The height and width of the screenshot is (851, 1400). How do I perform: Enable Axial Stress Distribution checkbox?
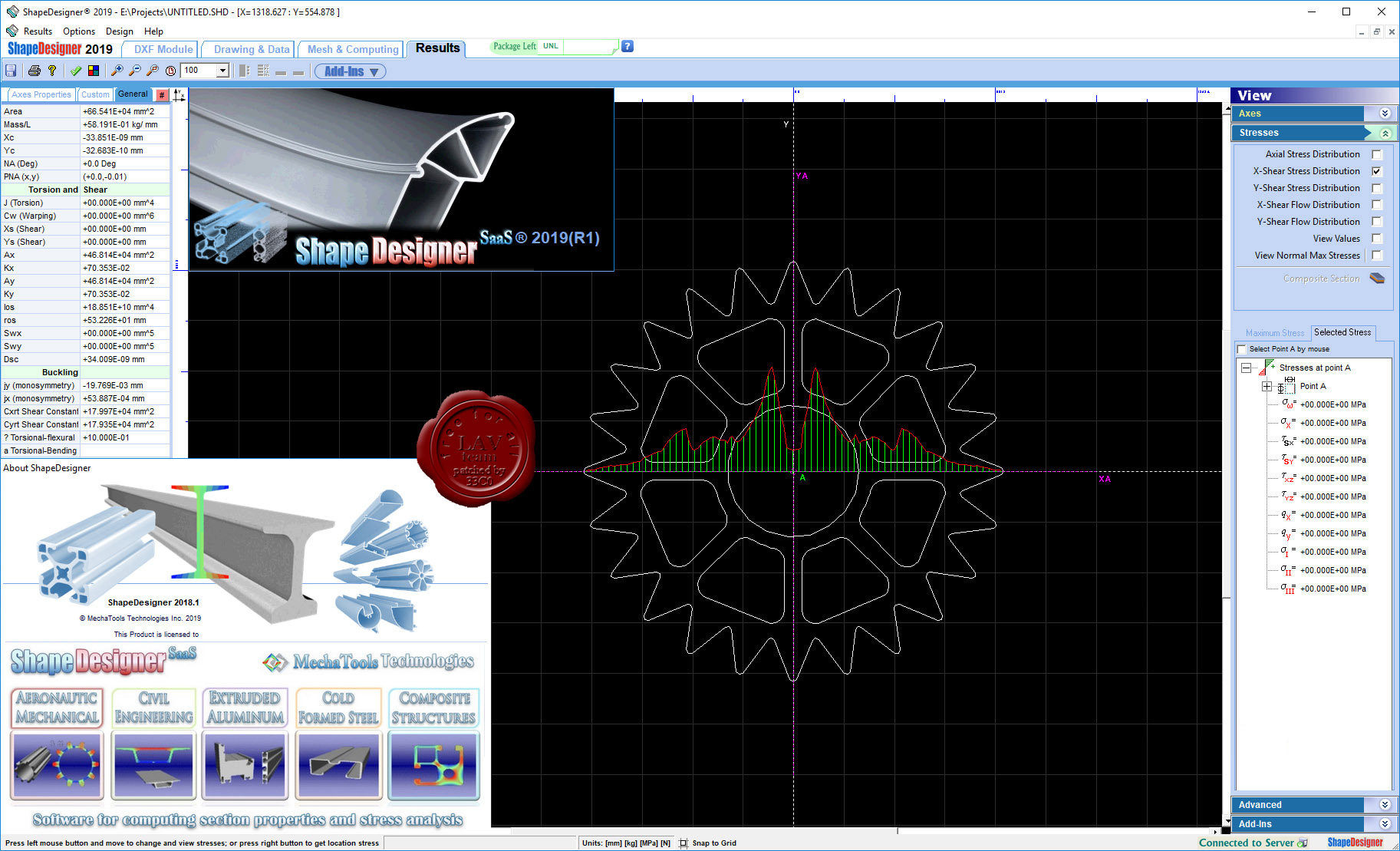1377,154
